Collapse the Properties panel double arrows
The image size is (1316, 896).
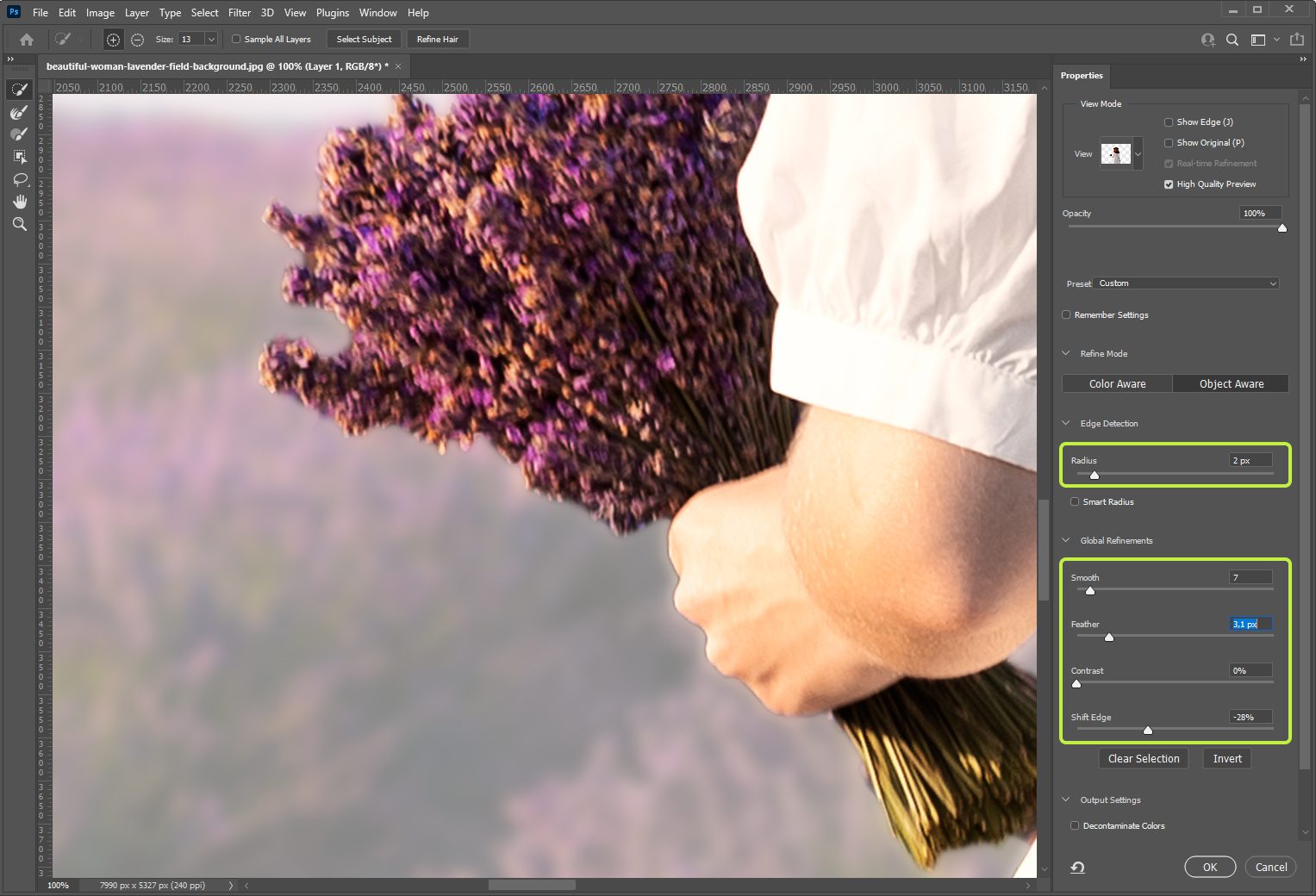1303,59
